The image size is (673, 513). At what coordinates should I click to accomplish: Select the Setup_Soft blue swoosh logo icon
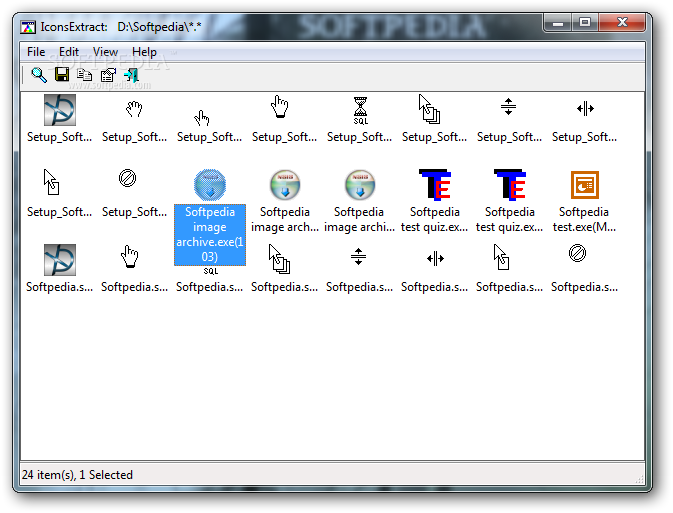[60, 110]
